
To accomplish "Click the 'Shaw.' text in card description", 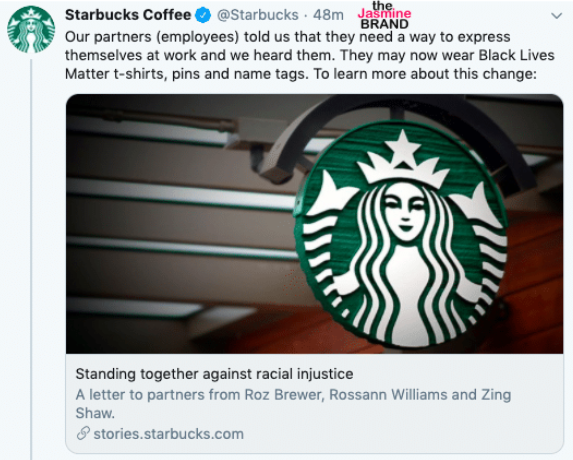I will [95, 413].
